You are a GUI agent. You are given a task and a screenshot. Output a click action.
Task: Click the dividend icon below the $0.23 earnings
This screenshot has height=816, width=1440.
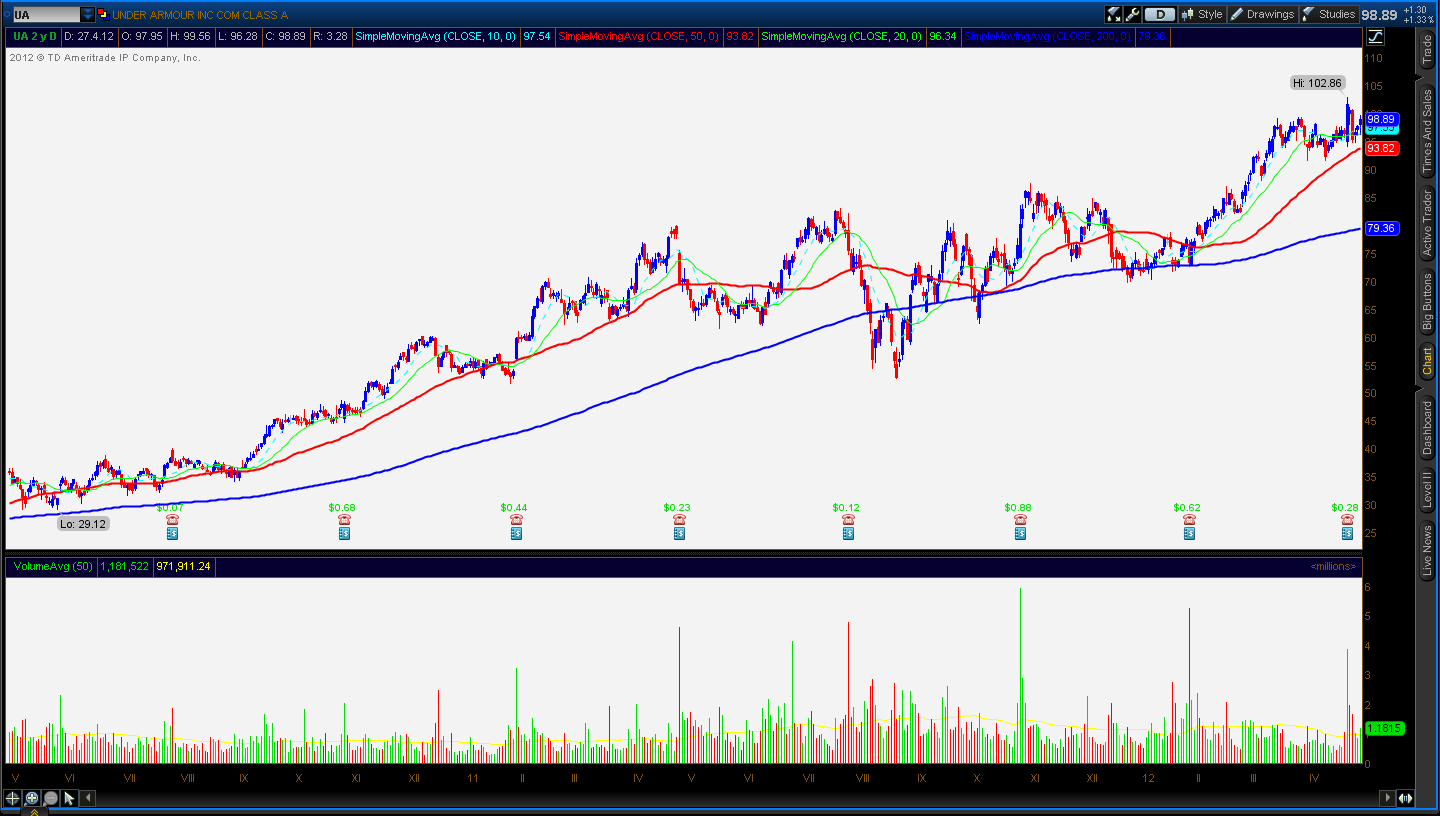click(679, 534)
